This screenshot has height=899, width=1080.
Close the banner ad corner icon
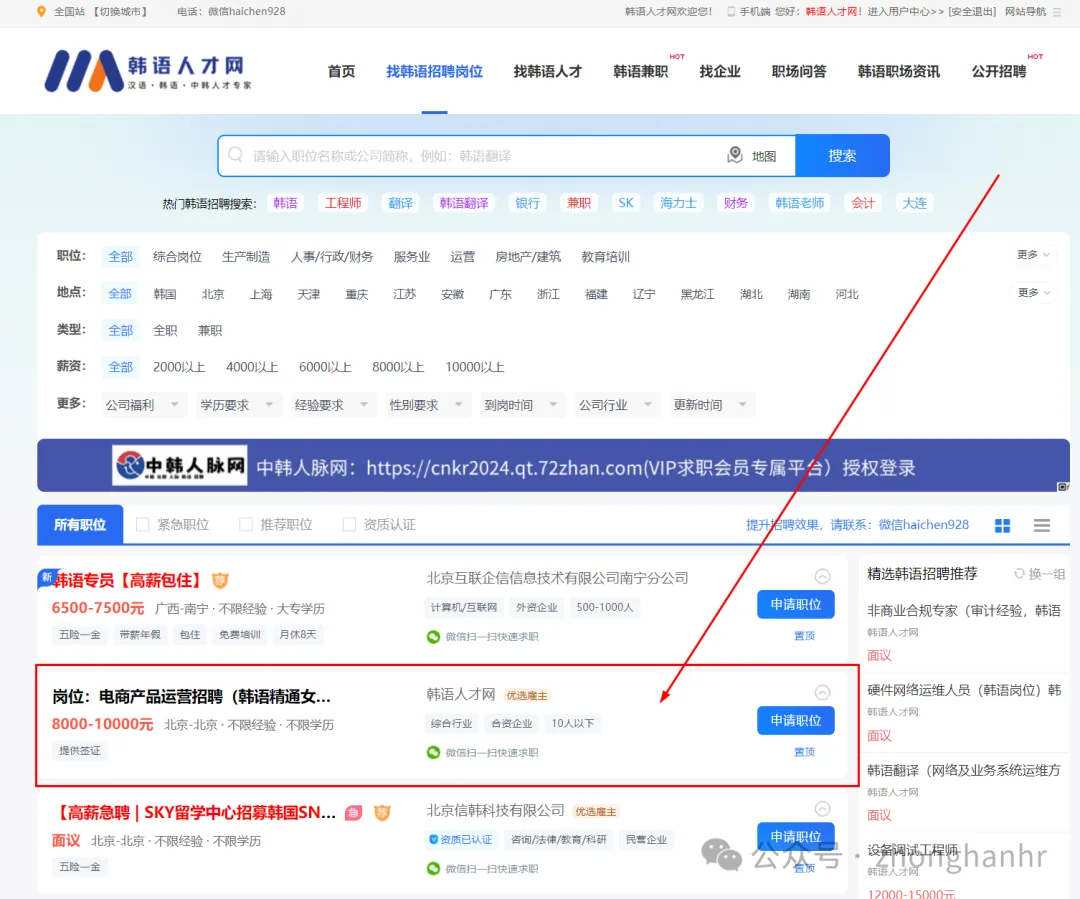(x=1063, y=486)
